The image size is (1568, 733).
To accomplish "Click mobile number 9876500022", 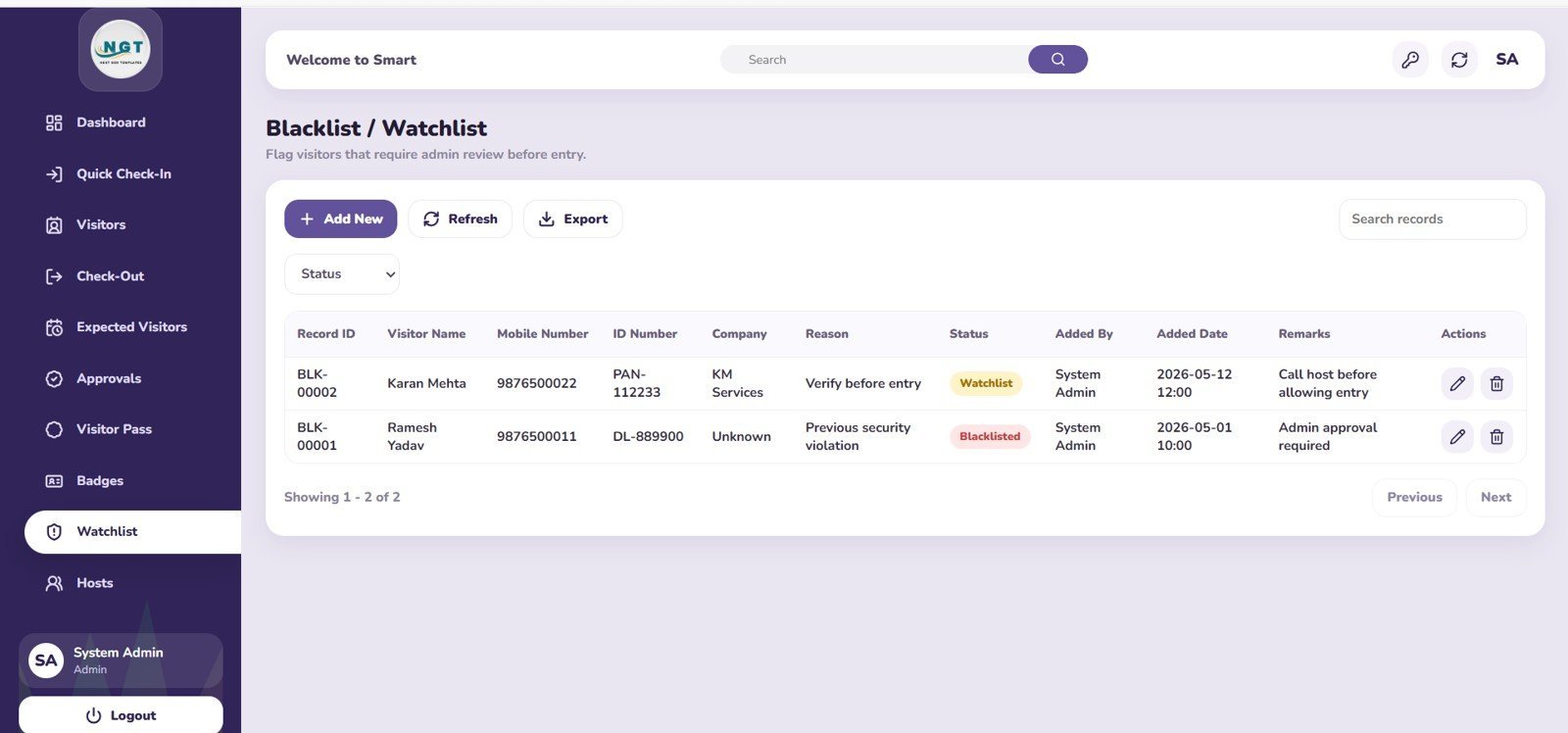I will click(x=537, y=383).
